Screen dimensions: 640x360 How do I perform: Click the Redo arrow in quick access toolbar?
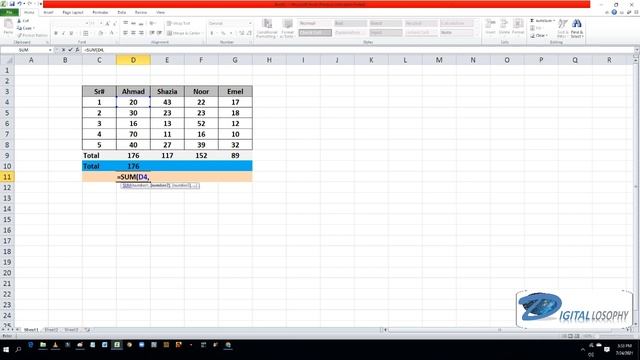coord(29,4)
